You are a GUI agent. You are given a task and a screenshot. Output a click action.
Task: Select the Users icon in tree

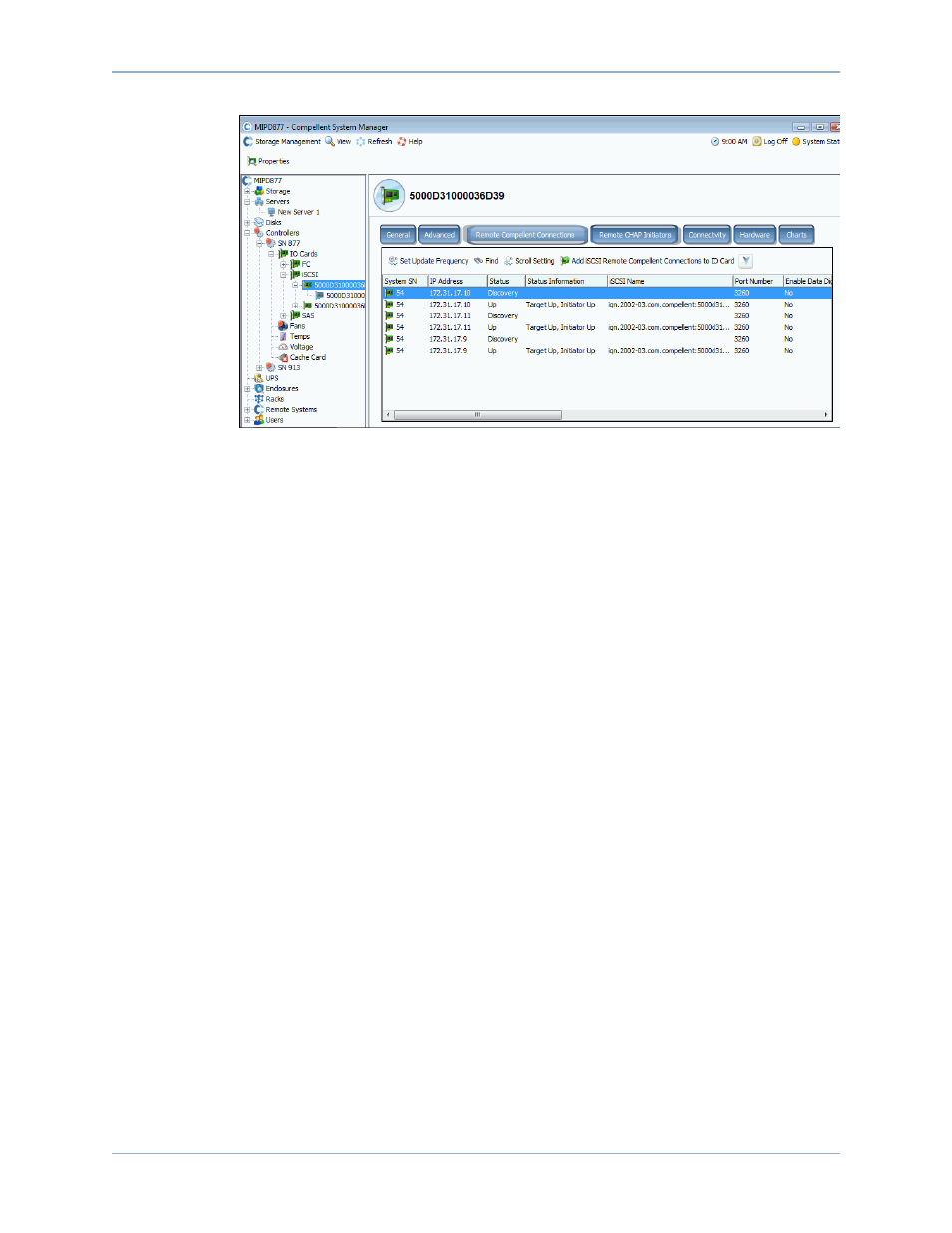(259, 420)
